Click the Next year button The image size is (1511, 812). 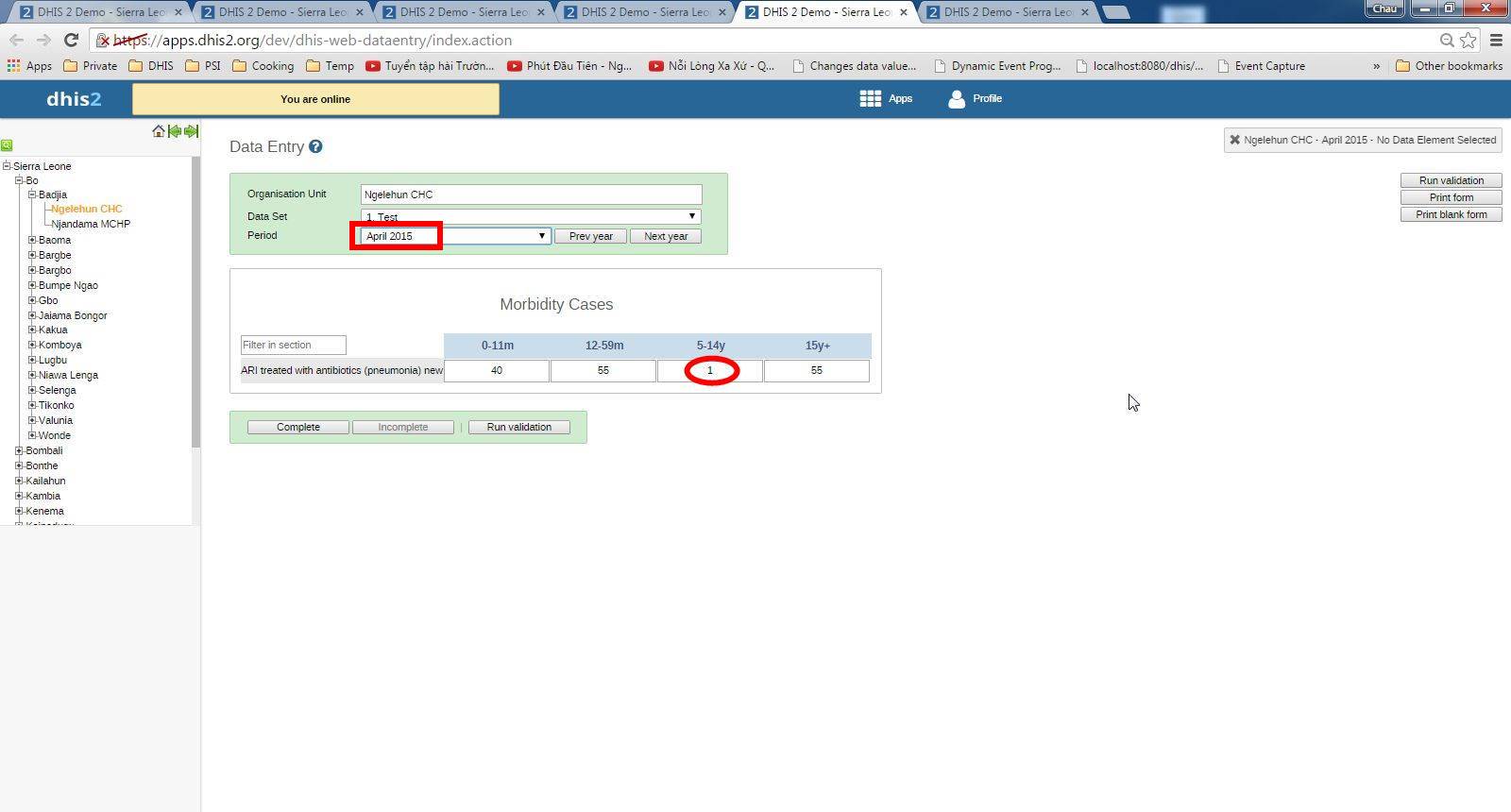666,236
